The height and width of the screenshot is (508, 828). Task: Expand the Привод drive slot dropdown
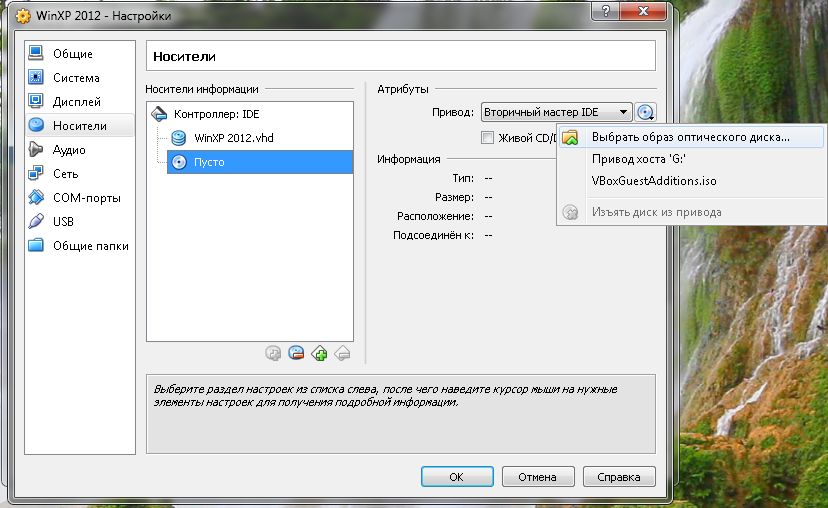(x=556, y=113)
